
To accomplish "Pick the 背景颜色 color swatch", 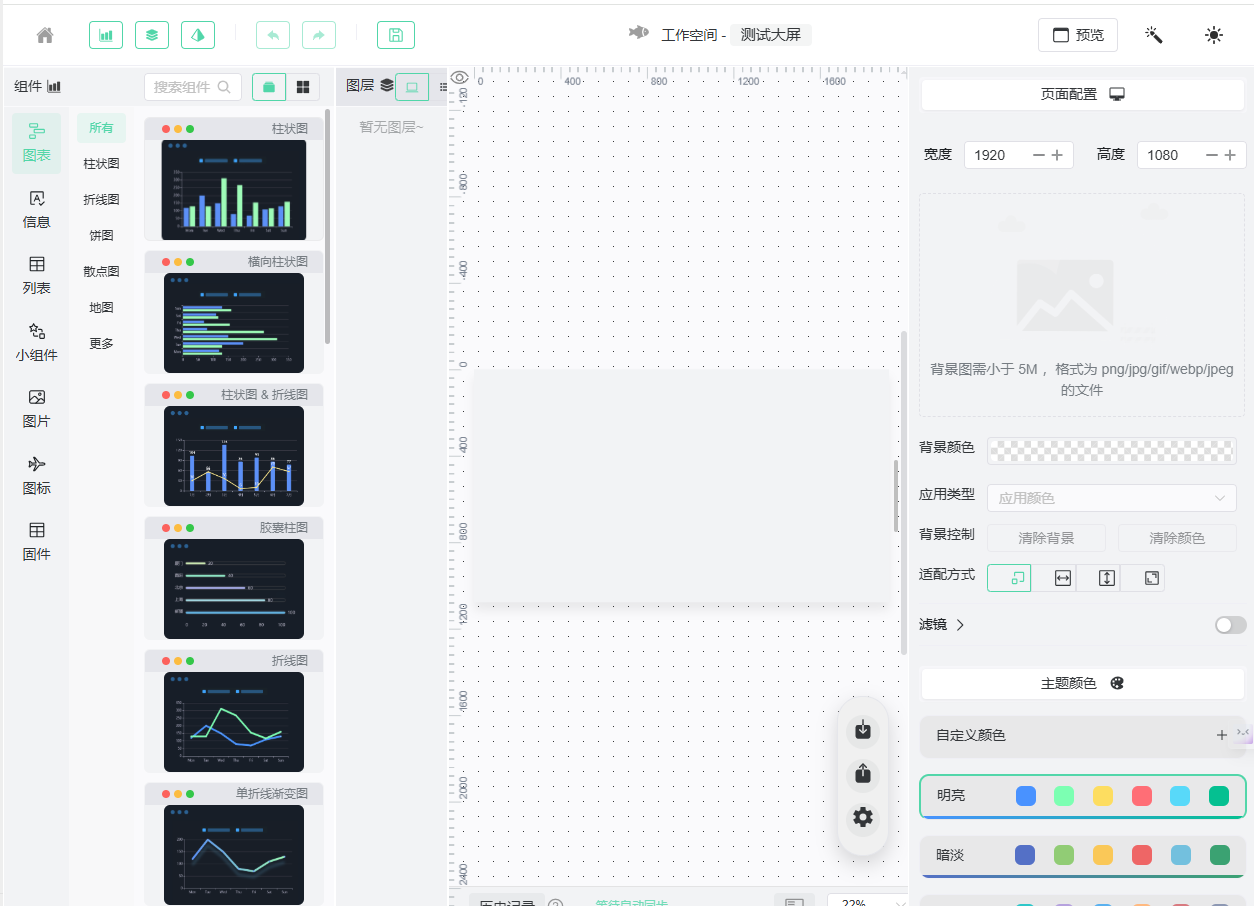I will pos(1112,451).
